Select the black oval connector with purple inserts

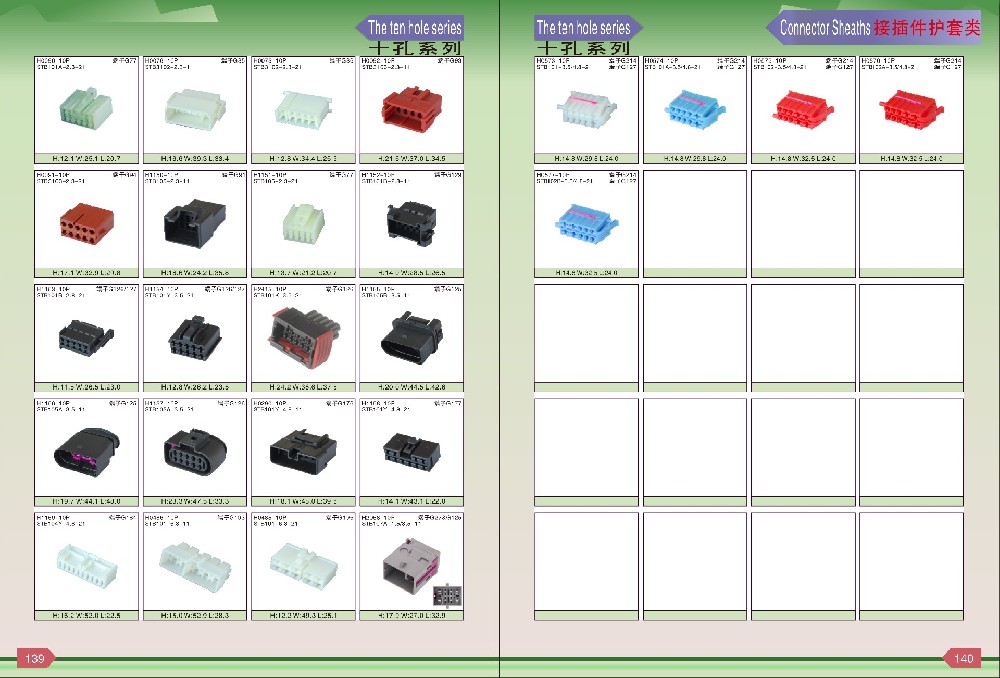tap(87, 450)
